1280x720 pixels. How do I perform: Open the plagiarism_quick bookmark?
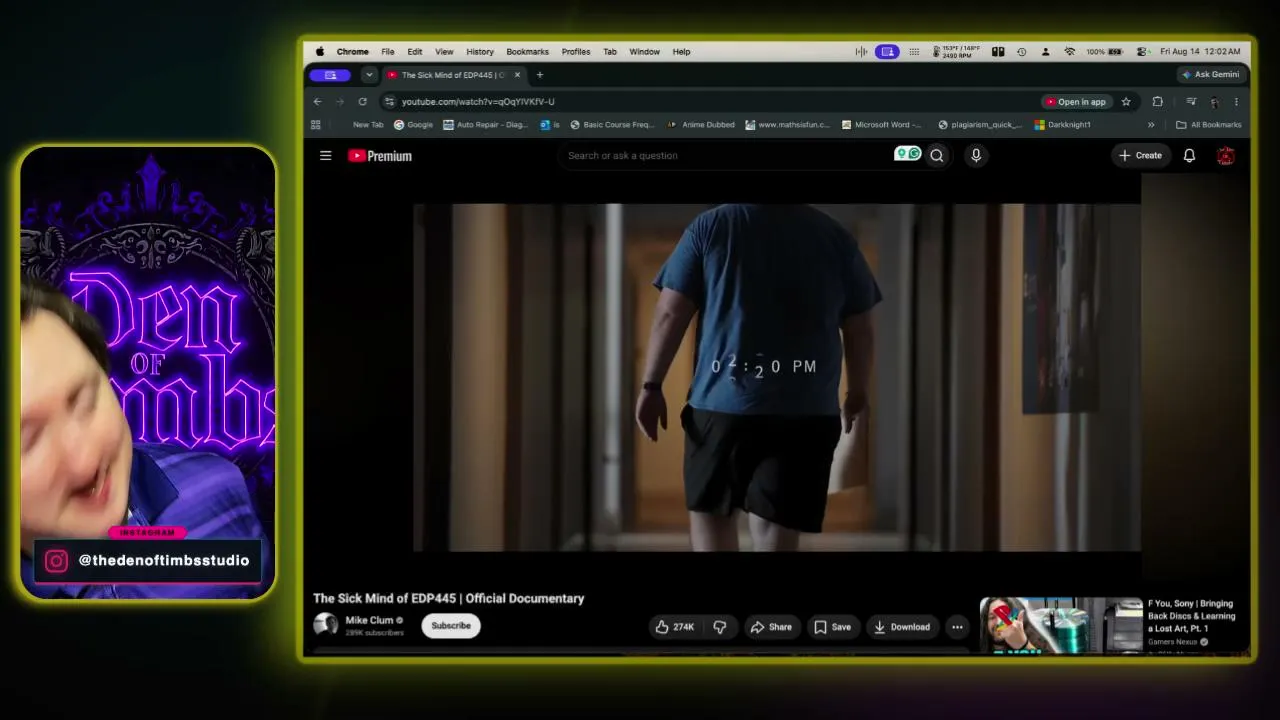(x=980, y=125)
